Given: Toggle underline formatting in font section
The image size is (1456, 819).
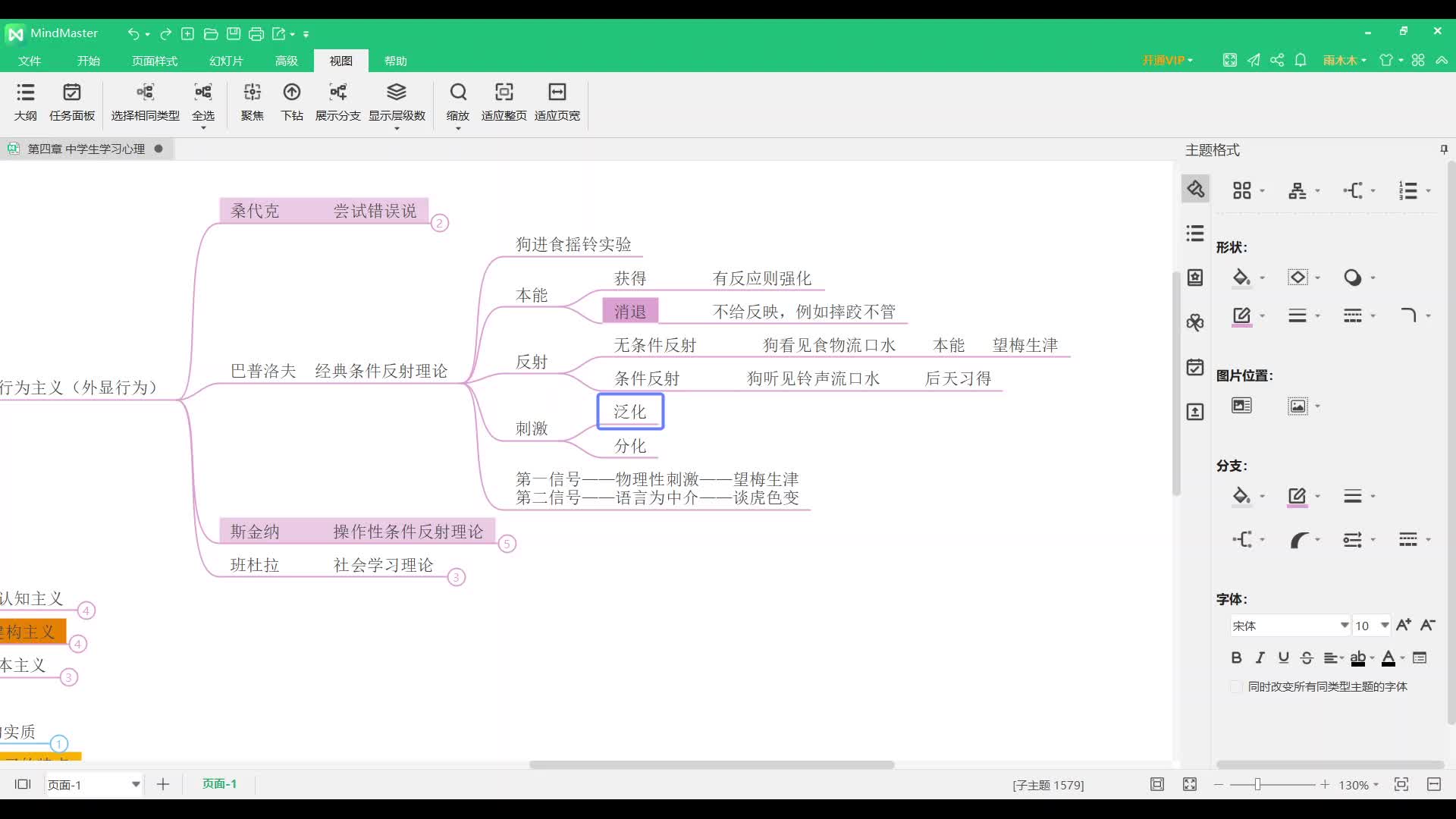Looking at the screenshot, I should click(x=1282, y=657).
